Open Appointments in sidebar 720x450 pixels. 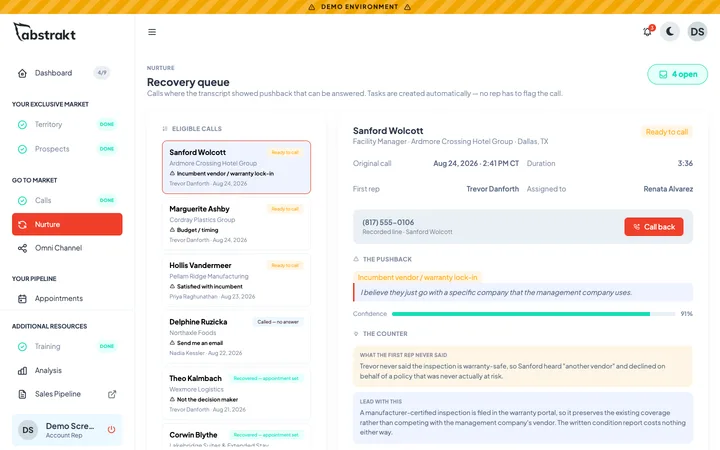click(x=67, y=298)
